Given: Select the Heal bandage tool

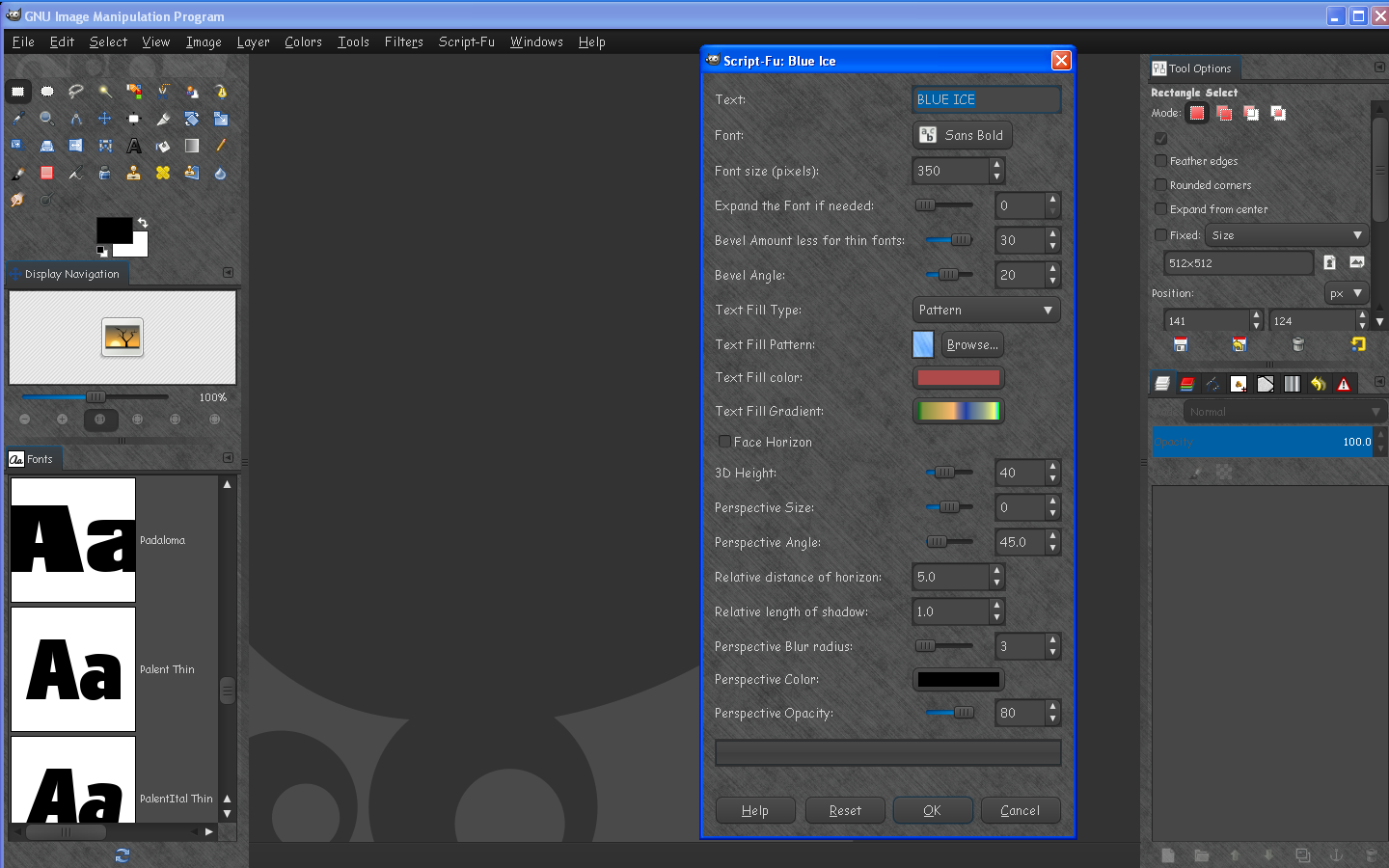Looking at the screenshot, I should click(x=163, y=173).
